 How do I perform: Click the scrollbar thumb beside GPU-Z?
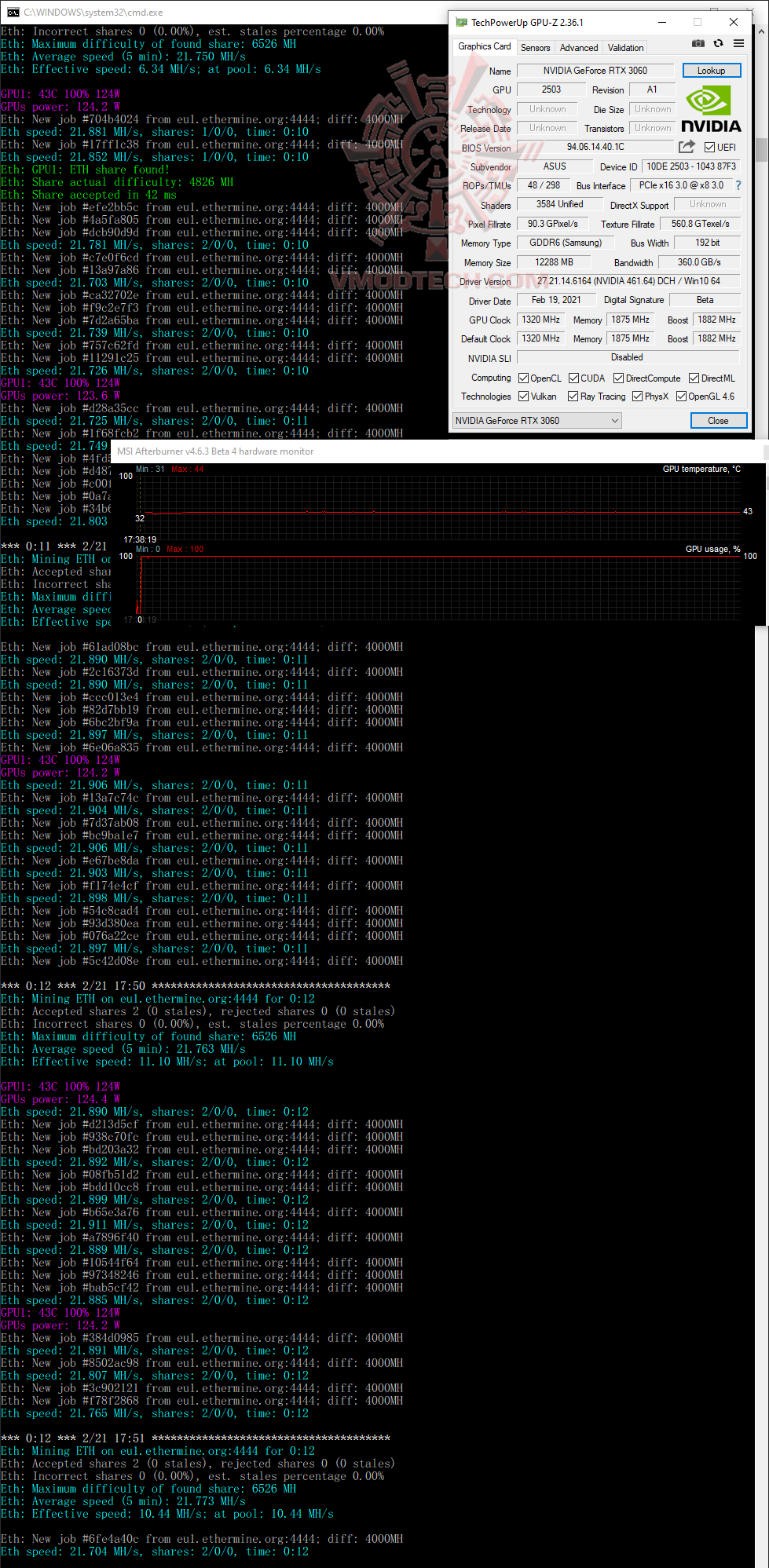pyautogui.click(x=761, y=149)
